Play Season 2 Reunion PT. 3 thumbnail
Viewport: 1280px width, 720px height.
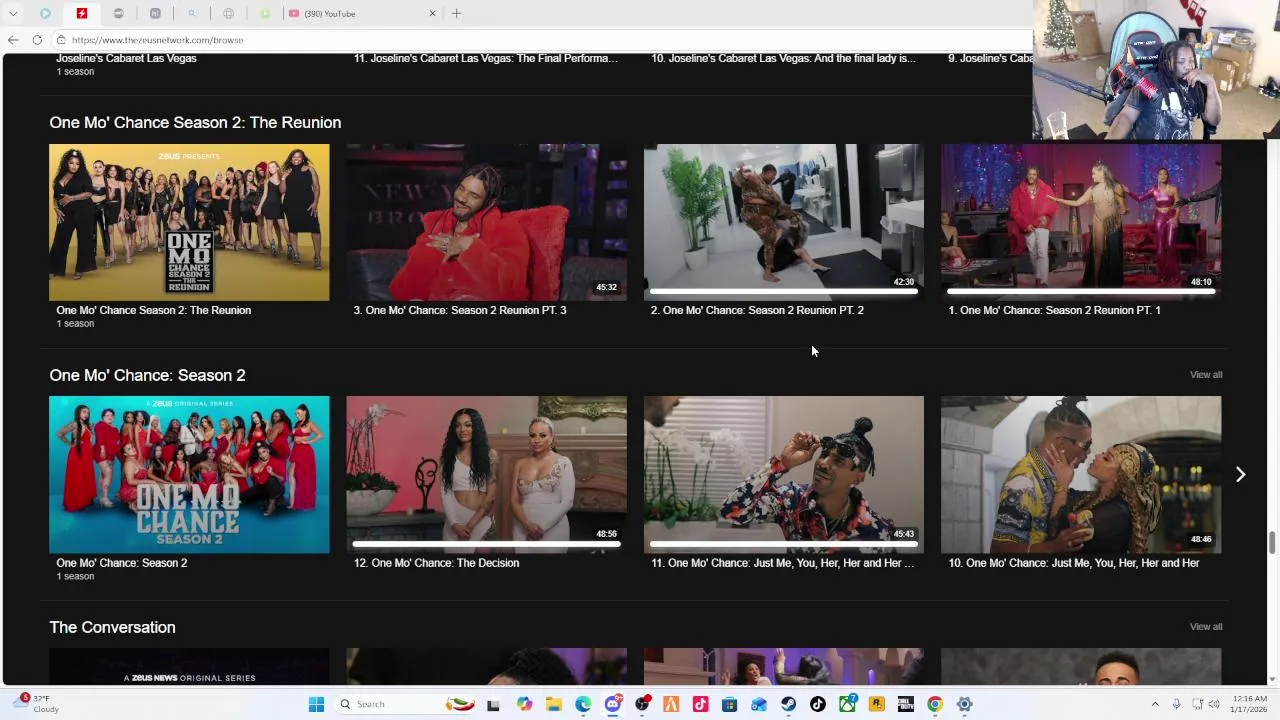pyautogui.click(x=486, y=222)
